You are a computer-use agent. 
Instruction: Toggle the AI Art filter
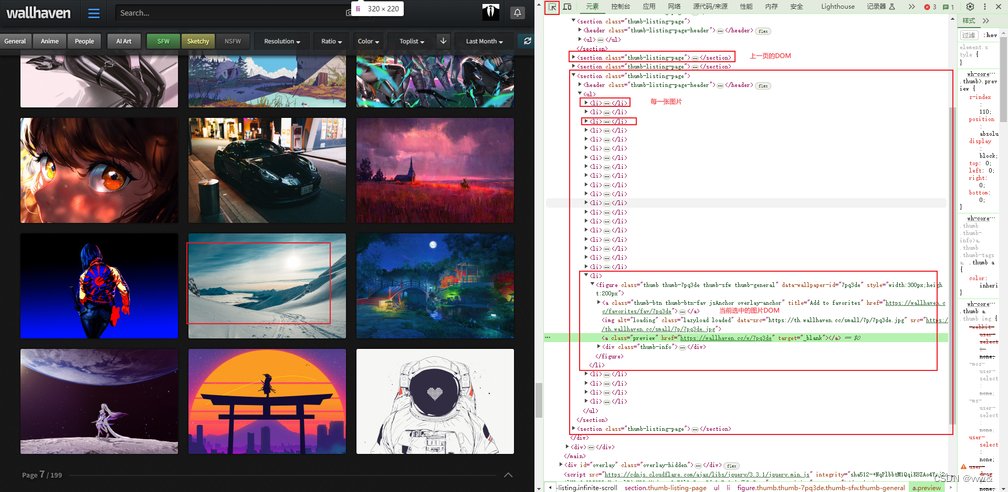(123, 41)
